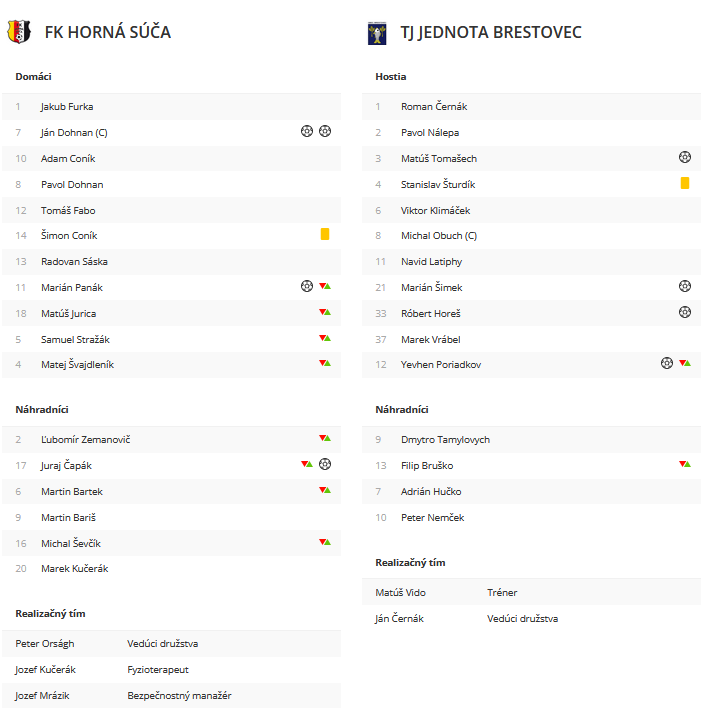Open player Michal Obuch (C)
The width and height of the screenshot is (718, 724).
click(439, 236)
